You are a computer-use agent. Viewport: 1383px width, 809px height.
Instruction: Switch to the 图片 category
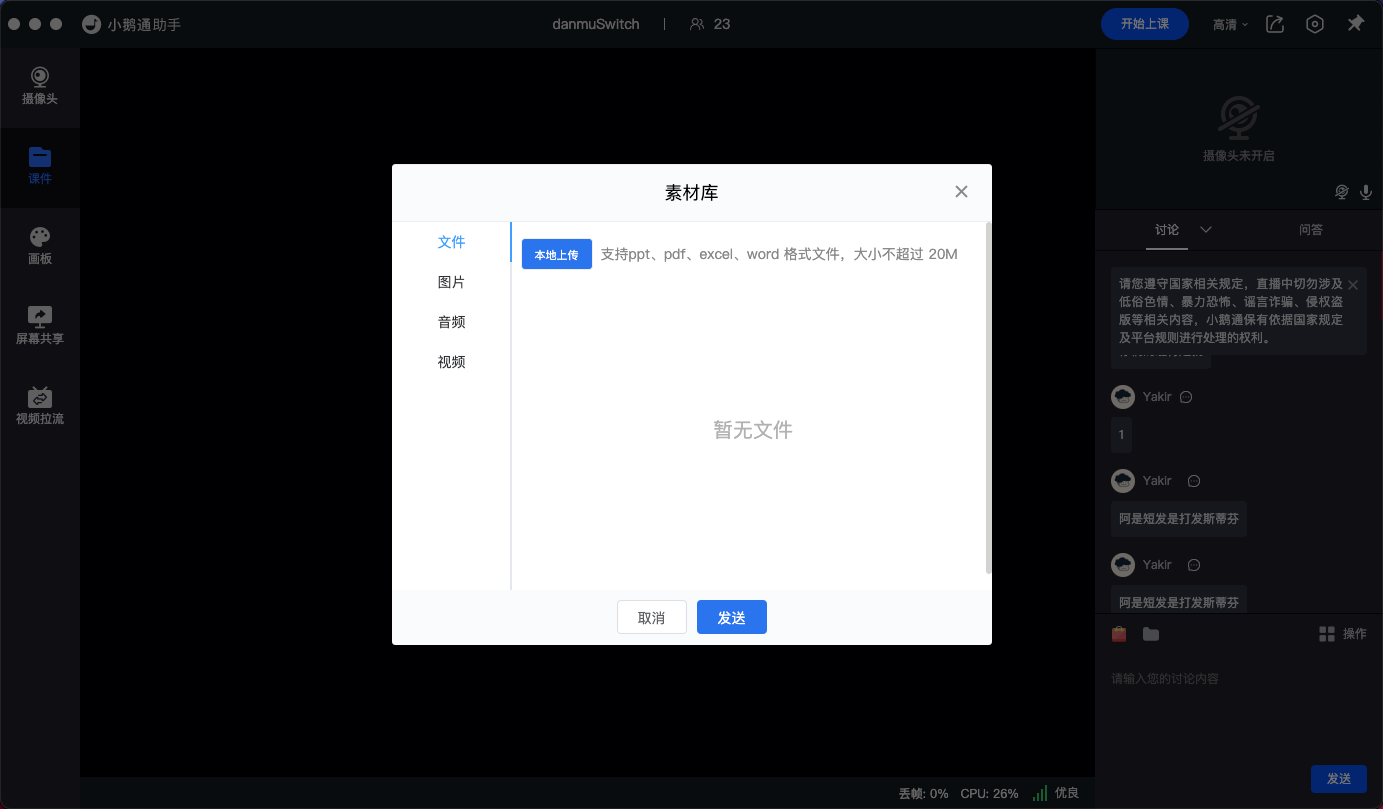[451, 282]
